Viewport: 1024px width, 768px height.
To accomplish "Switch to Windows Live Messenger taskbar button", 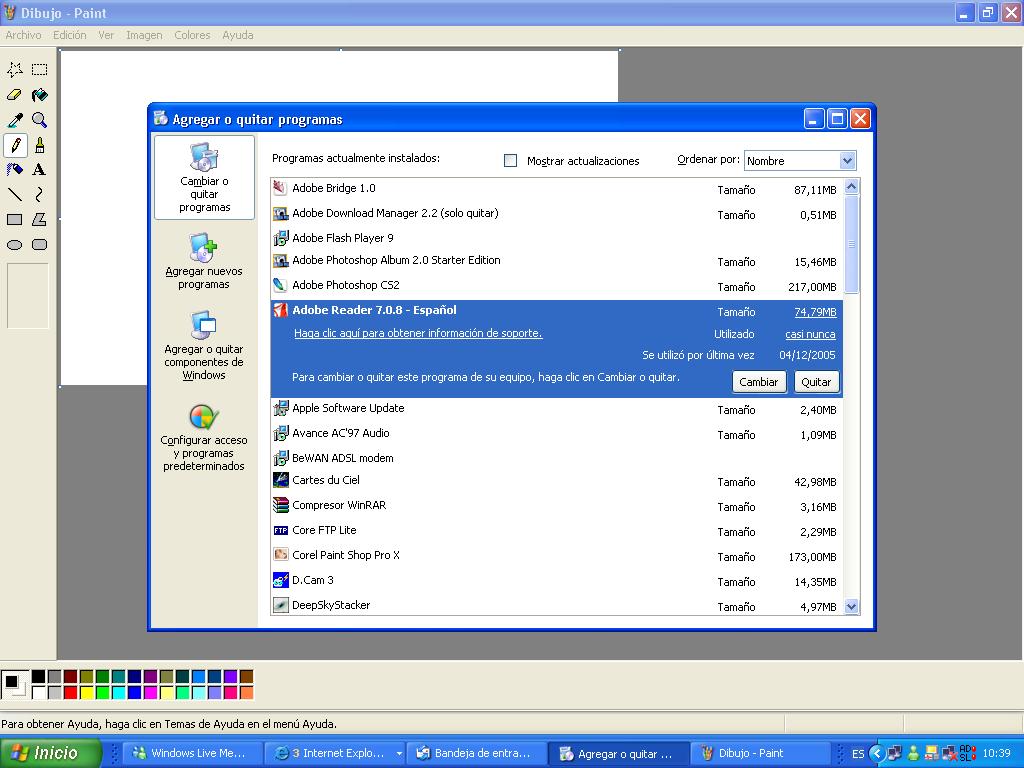I will click(x=193, y=753).
